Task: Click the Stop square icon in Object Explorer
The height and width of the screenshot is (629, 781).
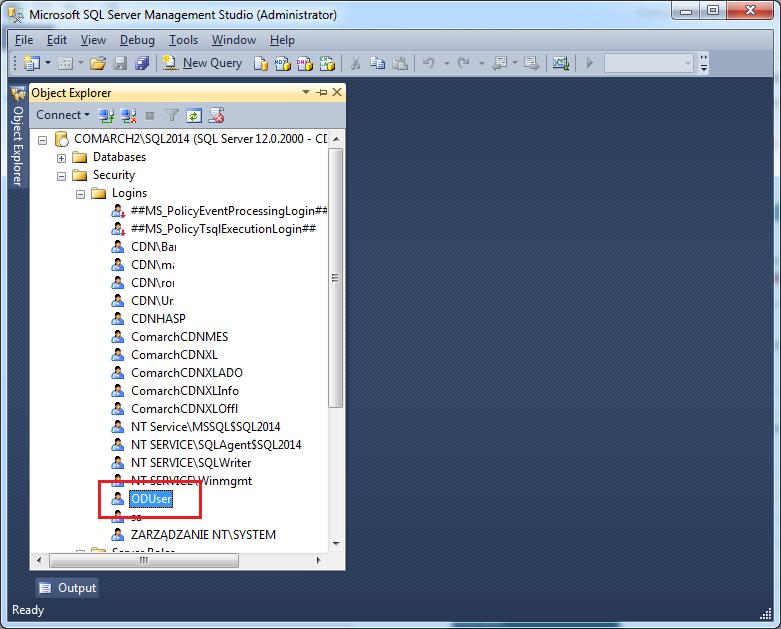Action: pyautogui.click(x=150, y=116)
